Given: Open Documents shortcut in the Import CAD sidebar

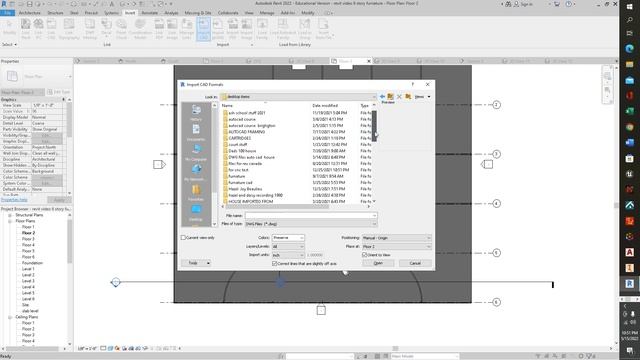Looking at the screenshot, I should [196, 132].
